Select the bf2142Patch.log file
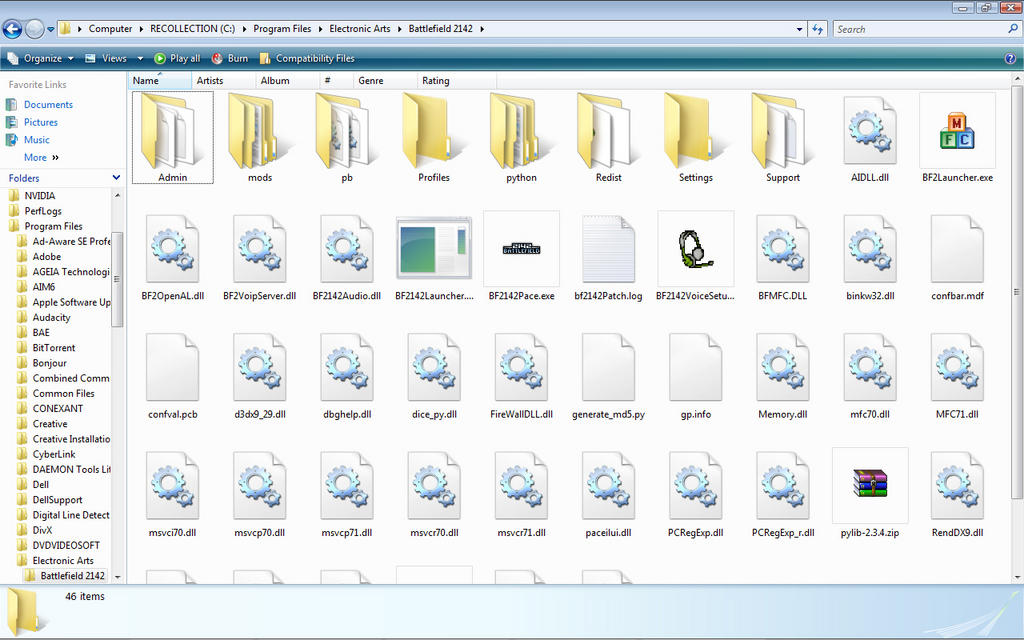Viewport: 1024px width, 640px height. coord(608,249)
